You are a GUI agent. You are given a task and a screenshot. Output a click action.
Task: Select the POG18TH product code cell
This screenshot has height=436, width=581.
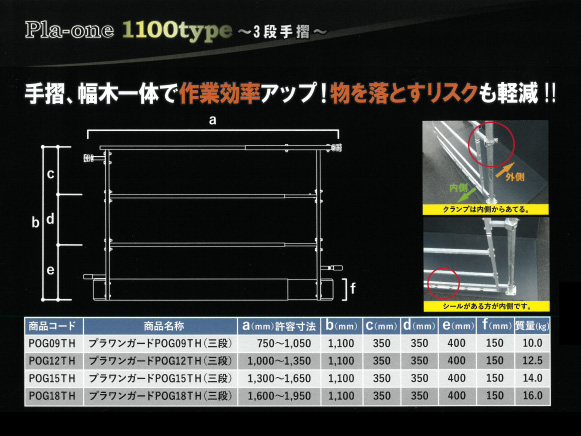[x=53, y=396]
